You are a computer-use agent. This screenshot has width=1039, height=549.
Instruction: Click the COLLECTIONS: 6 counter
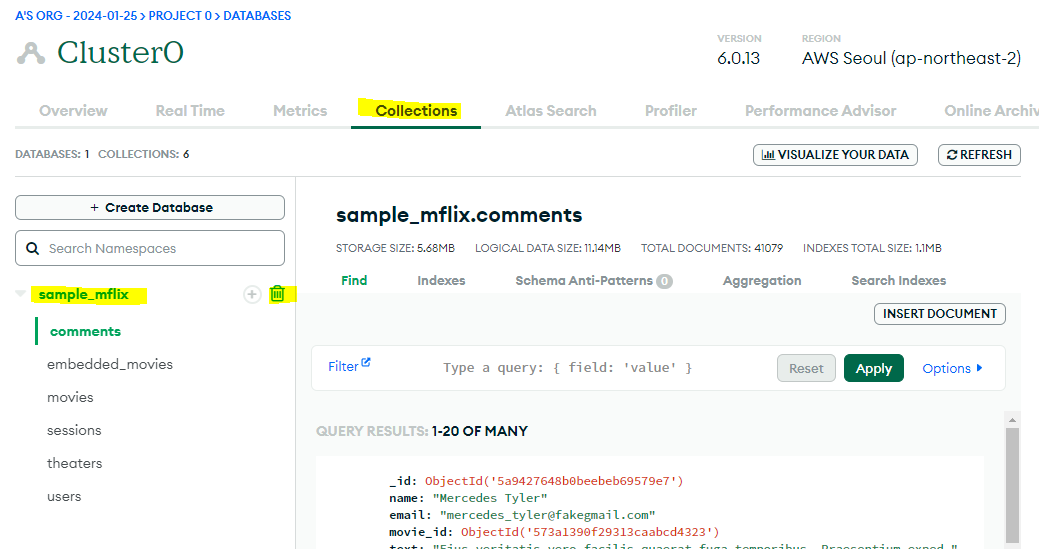144,154
